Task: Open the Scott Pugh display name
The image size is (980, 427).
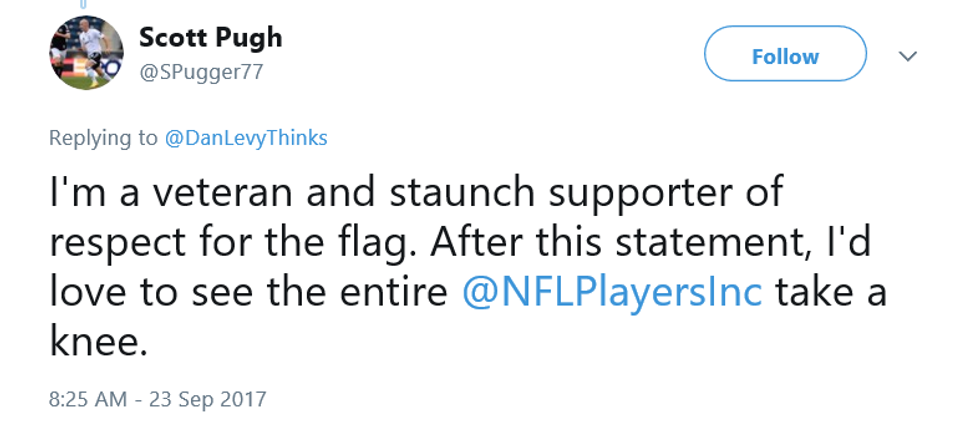Action: [x=210, y=38]
